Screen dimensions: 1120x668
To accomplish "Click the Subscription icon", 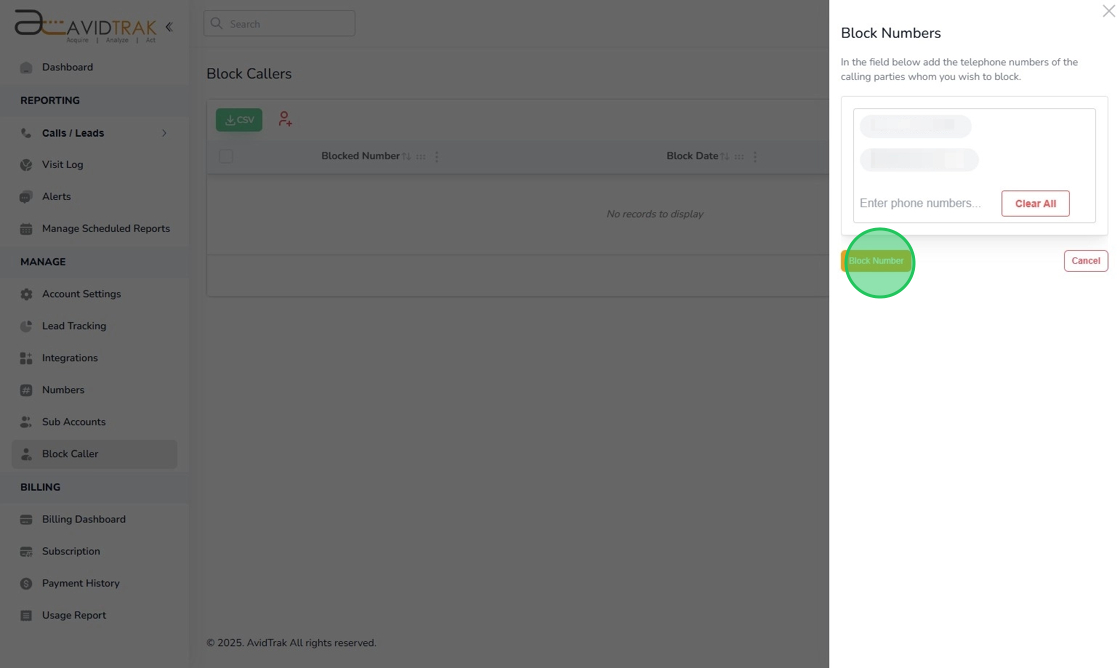I will pos(26,552).
